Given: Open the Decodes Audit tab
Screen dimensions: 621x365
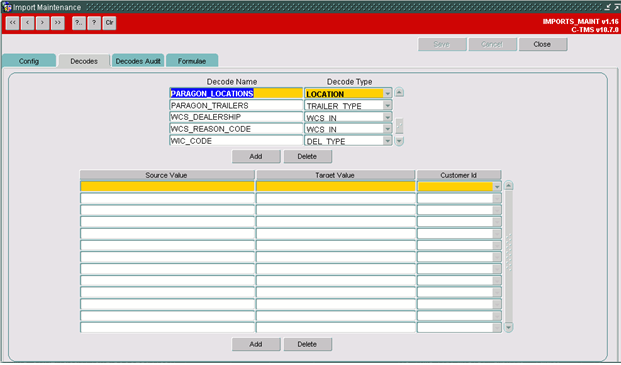Looking at the screenshot, I should 138,61.
